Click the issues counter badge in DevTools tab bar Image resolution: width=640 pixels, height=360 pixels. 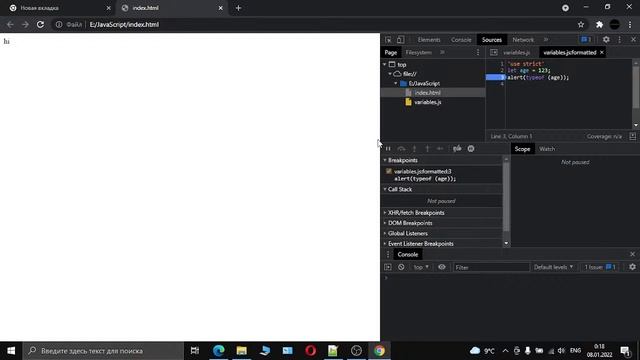point(586,40)
